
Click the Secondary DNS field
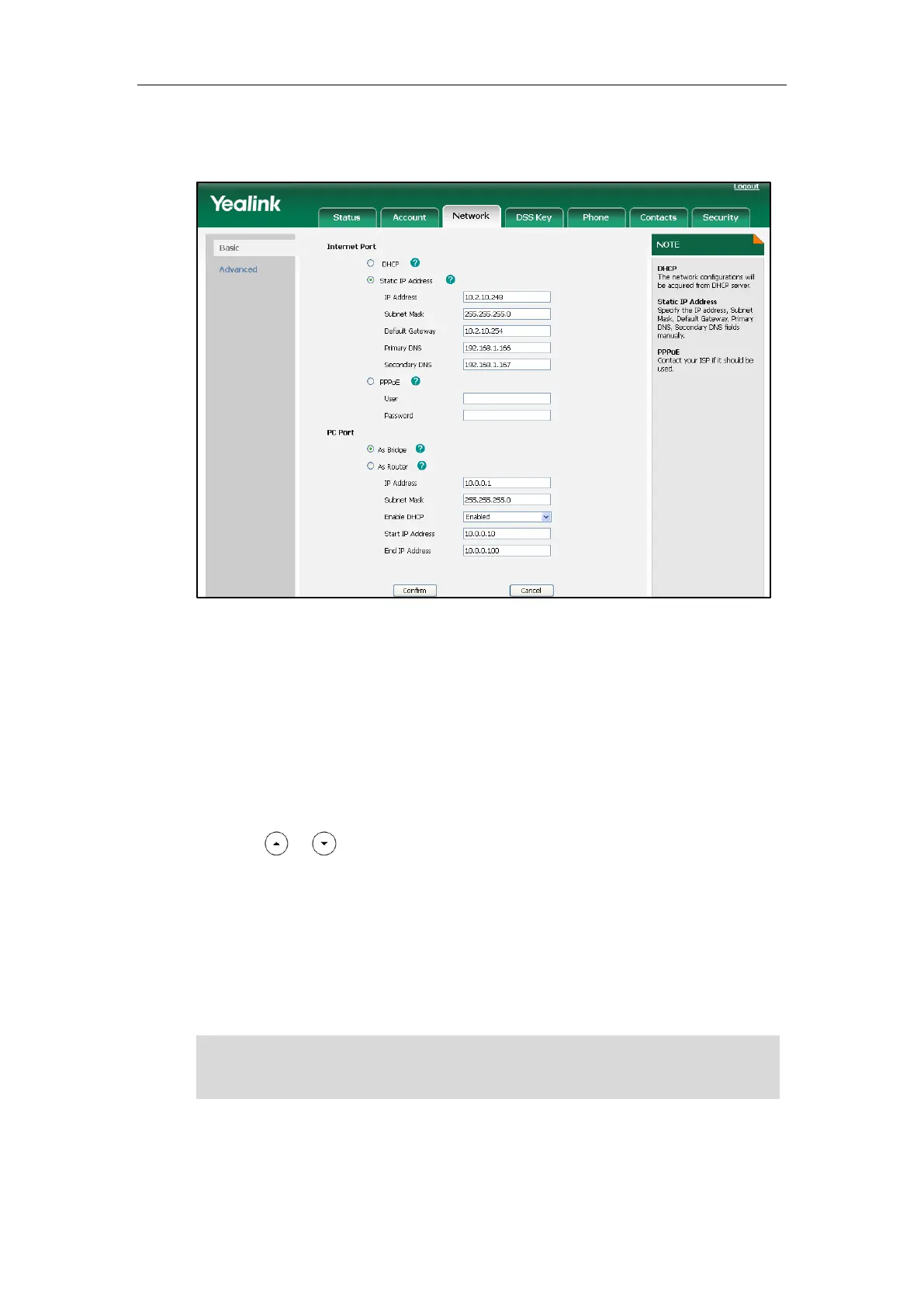pyautogui.click(x=507, y=365)
